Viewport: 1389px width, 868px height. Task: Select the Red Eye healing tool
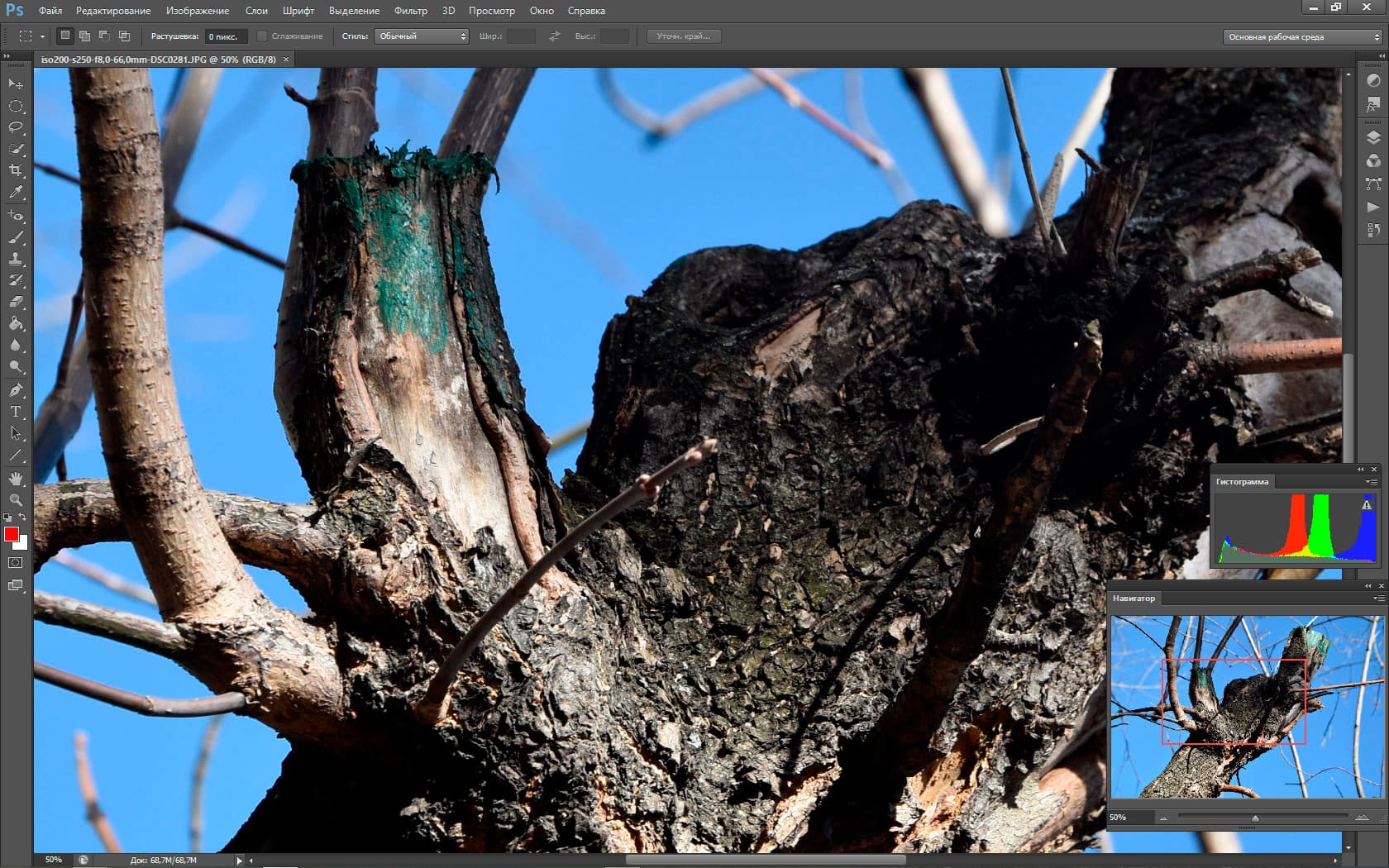tap(16, 216)
